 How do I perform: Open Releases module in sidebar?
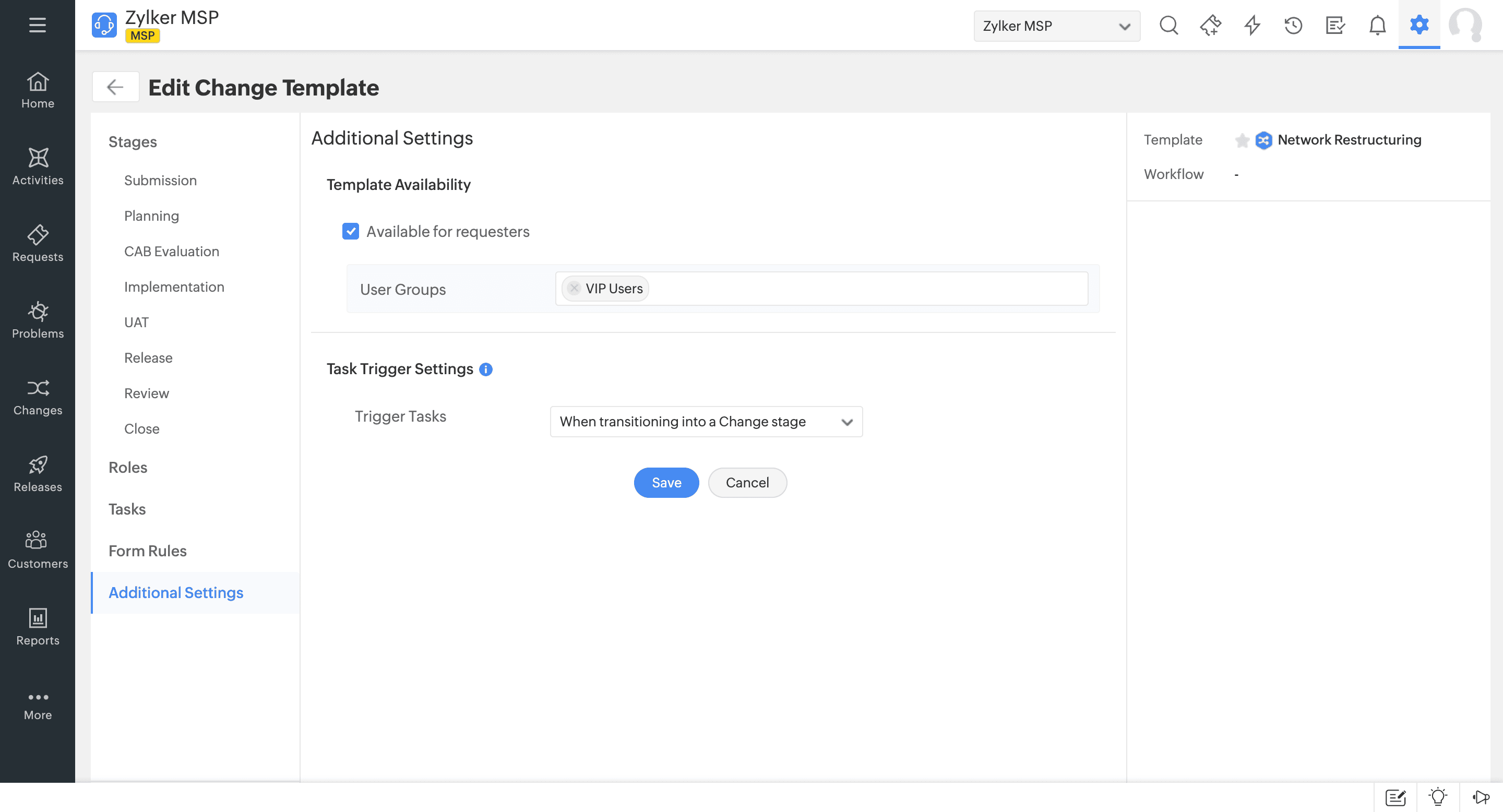pos(38,474)
